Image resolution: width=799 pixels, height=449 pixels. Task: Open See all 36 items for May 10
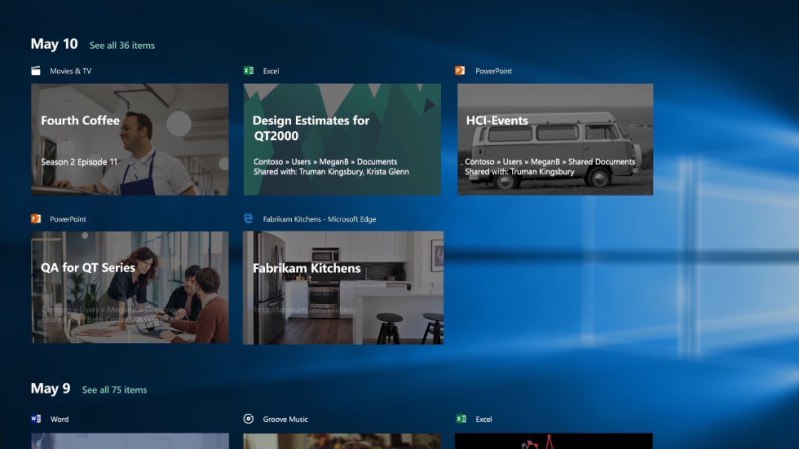[122, 45]
